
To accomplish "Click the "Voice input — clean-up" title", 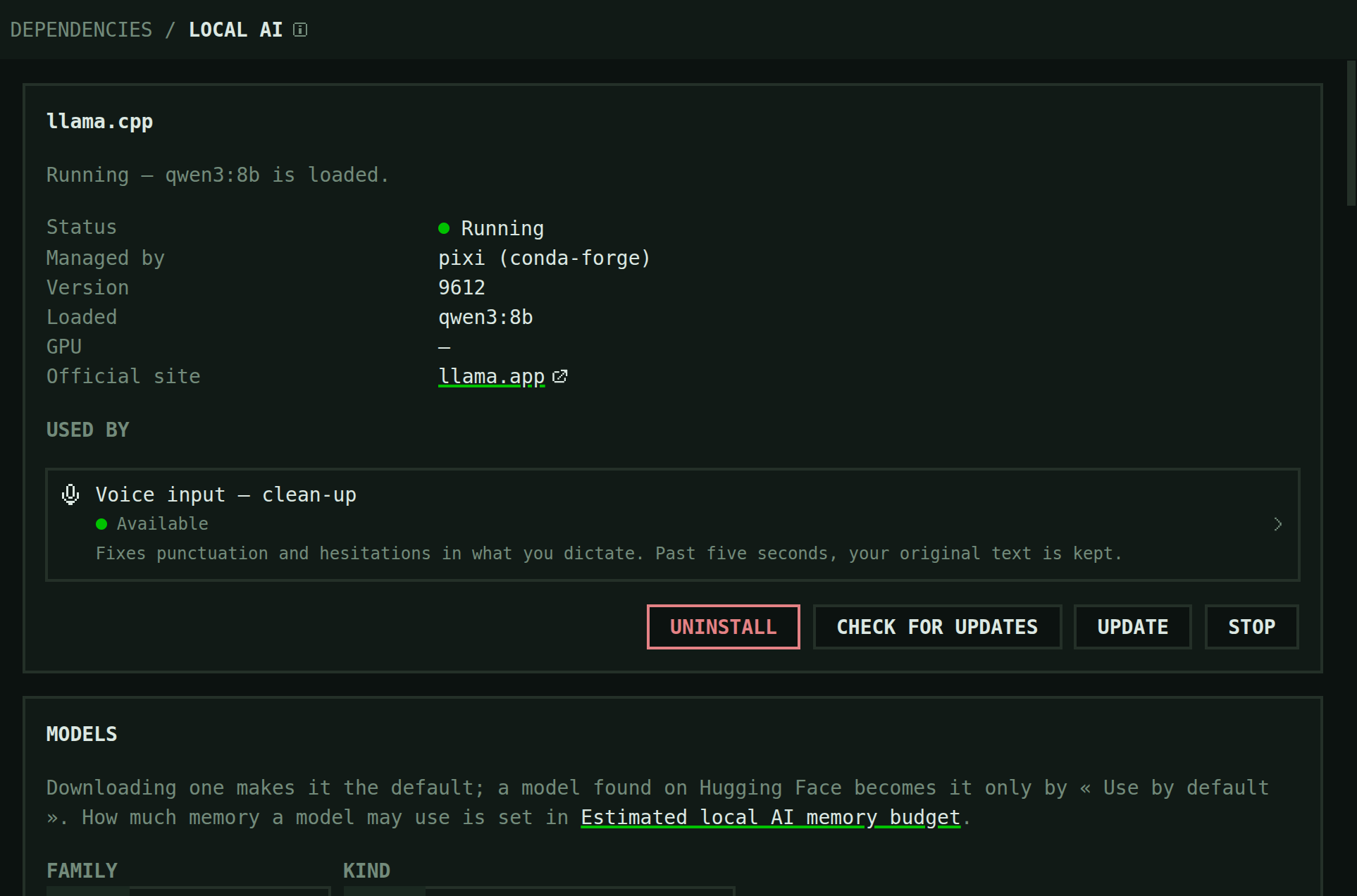I will [x=226, y=494].
